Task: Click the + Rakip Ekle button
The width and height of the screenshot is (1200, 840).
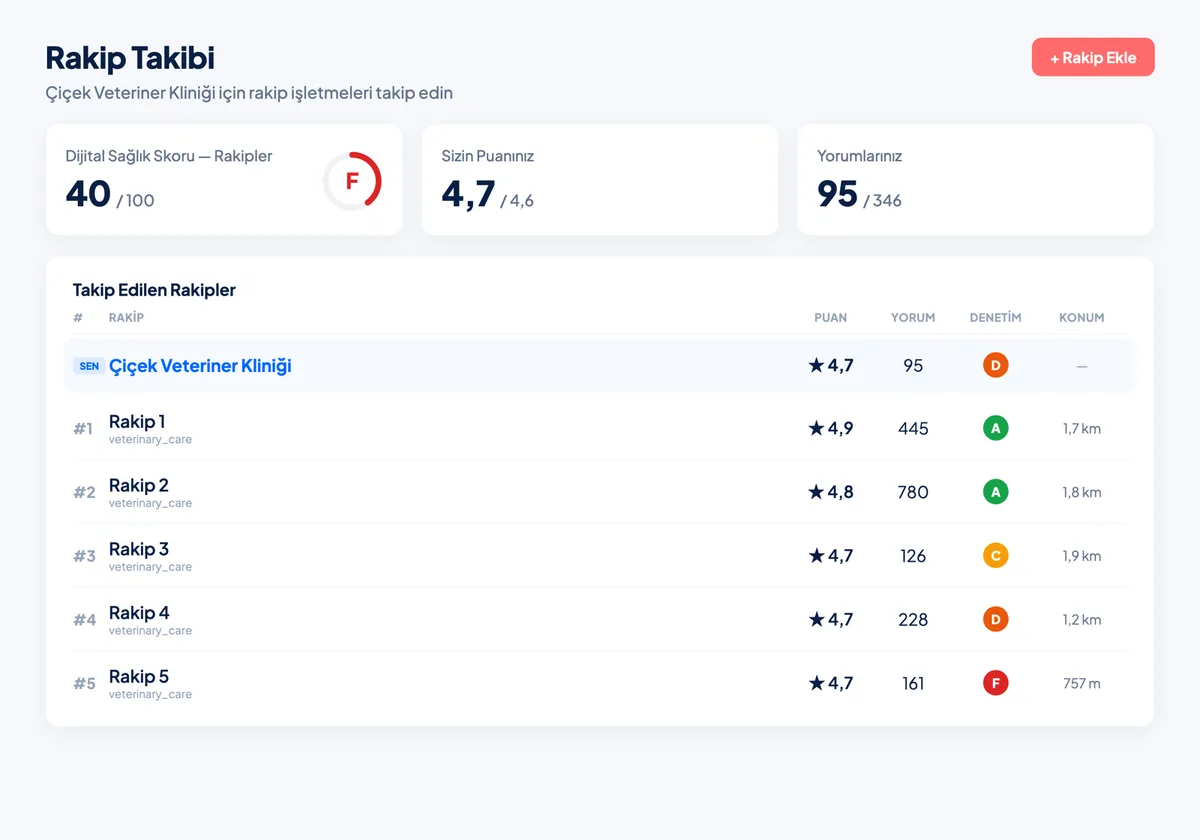Action: point(1093,57)
